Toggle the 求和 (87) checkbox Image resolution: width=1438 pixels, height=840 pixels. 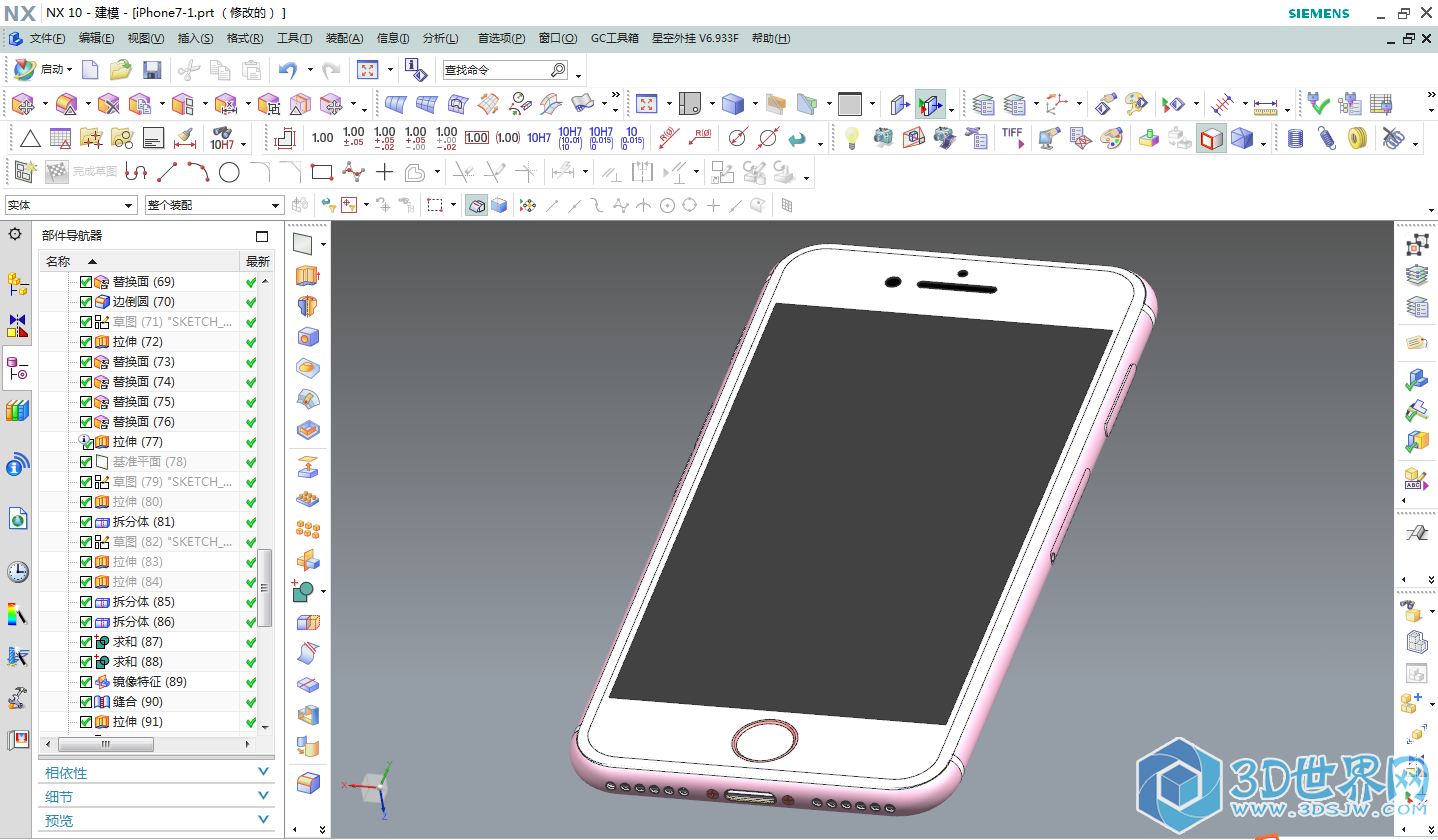[85, 642]
